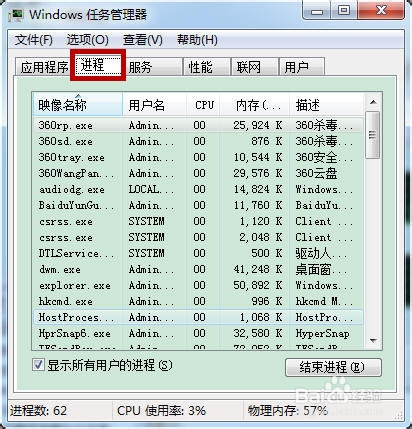Select the HostProces process row
The height and width of the screenshot is (429, 412).
tap(198, 317)
